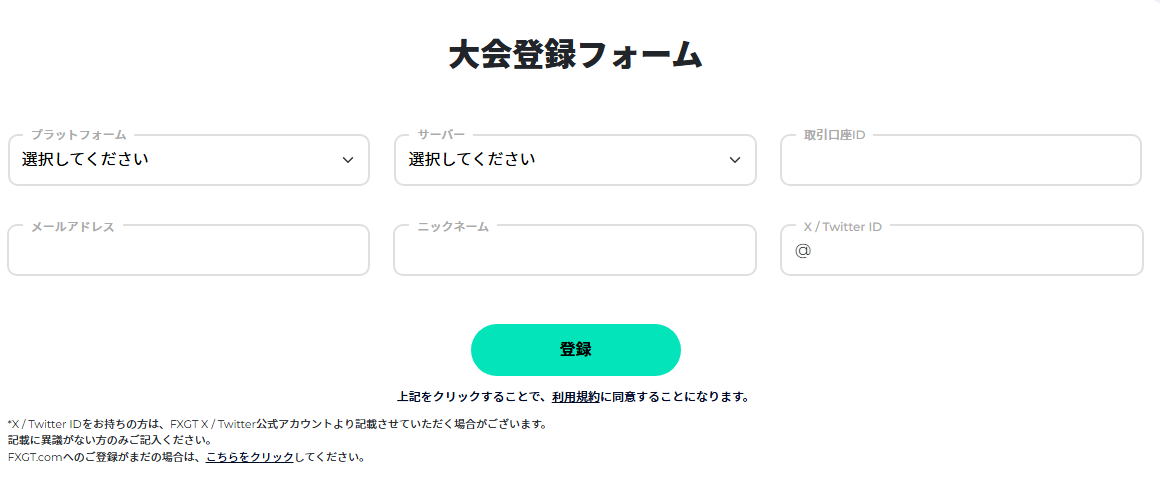Focus the X / Twitter ID input
The image size is (1160, 493).
point(970,252)
